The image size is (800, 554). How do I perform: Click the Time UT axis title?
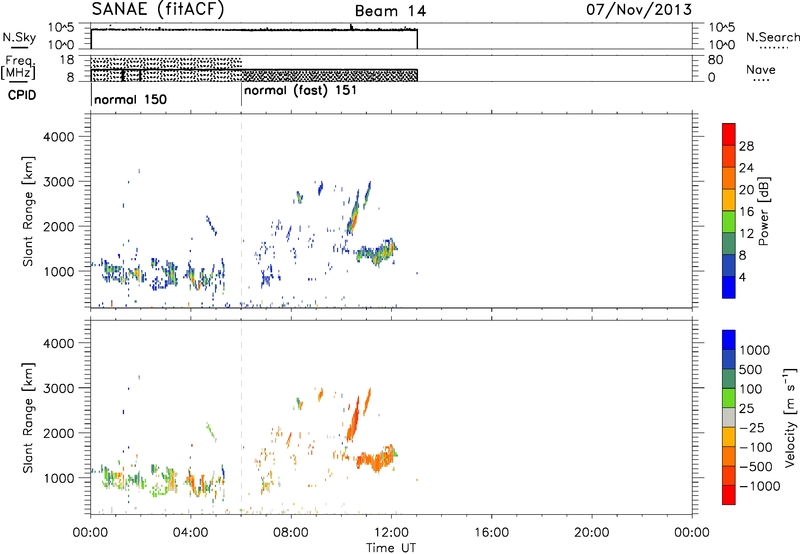coord(391,548)
